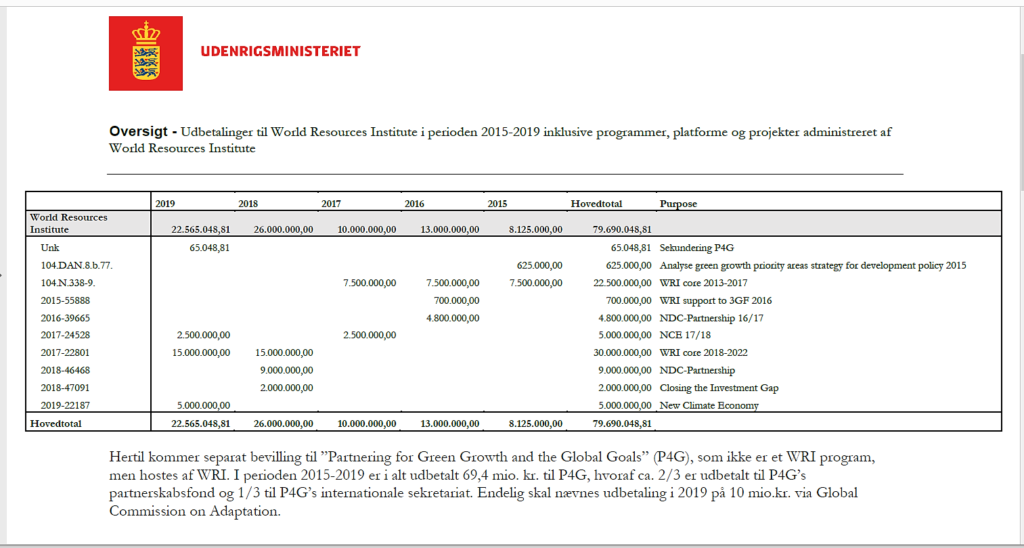Click purpose 'Closing the Investment Gap'
The width and height of the screenshot is (1024, 548).
(x=719, y=388)
